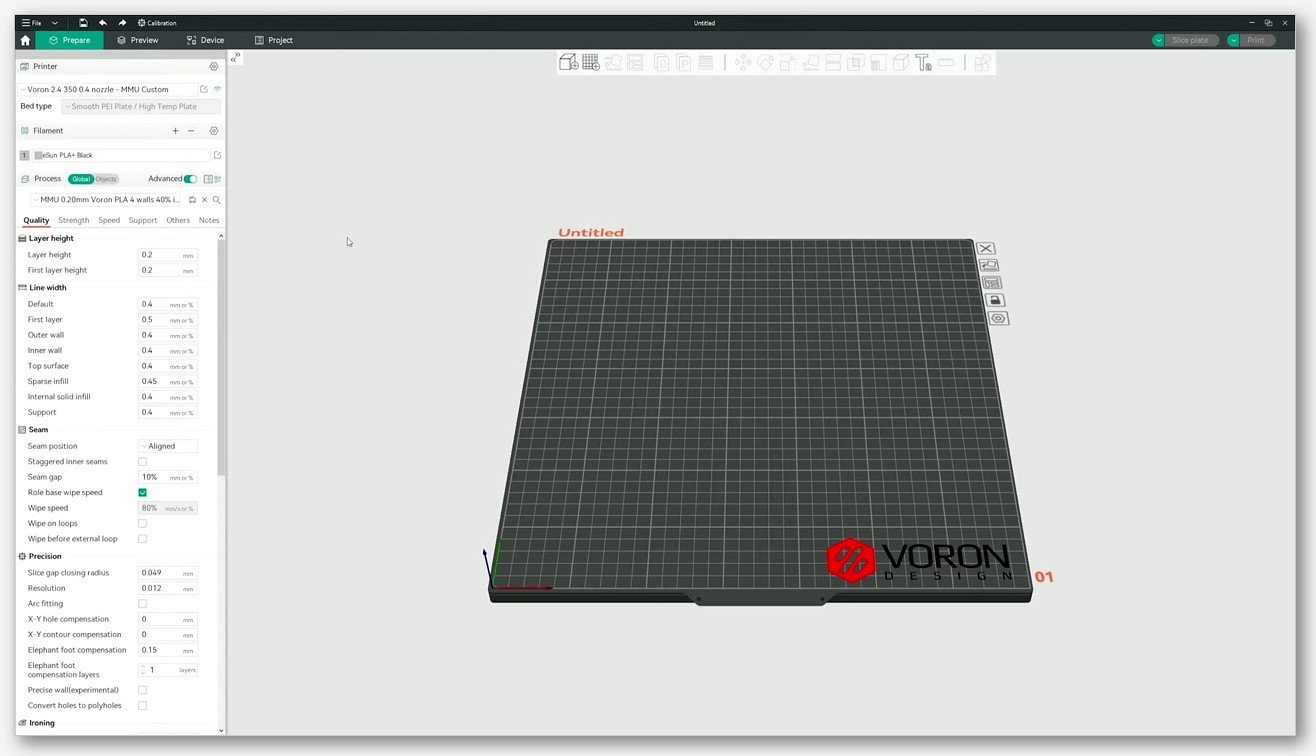Enable Wipe on loops checkbox
The width and height of the screenshot is (1316, 756).
point(142,523)
